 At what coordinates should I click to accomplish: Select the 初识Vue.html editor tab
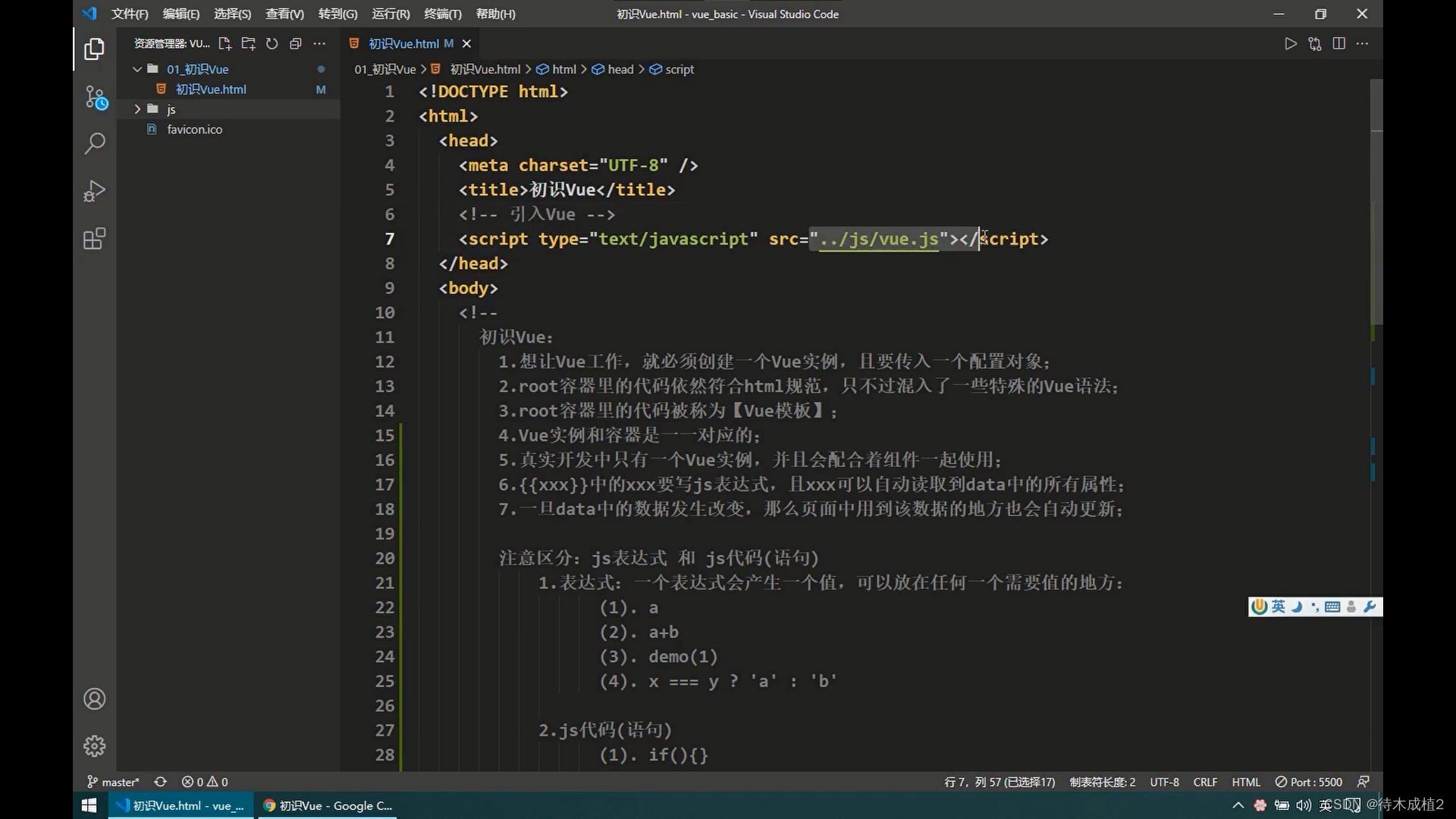(x=410, y=44)
